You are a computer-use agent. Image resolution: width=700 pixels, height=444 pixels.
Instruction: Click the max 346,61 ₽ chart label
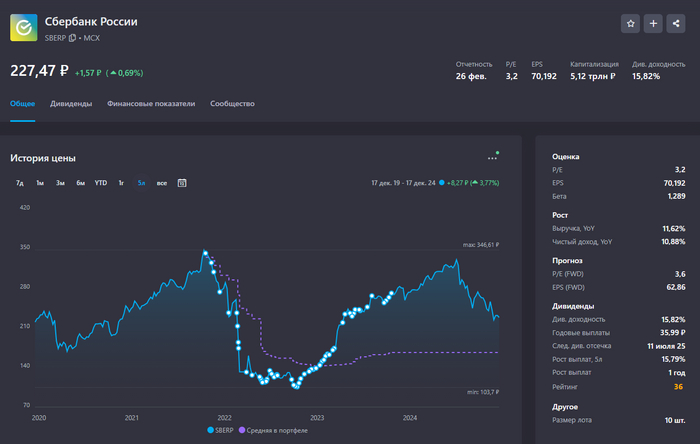click(480, 245)
